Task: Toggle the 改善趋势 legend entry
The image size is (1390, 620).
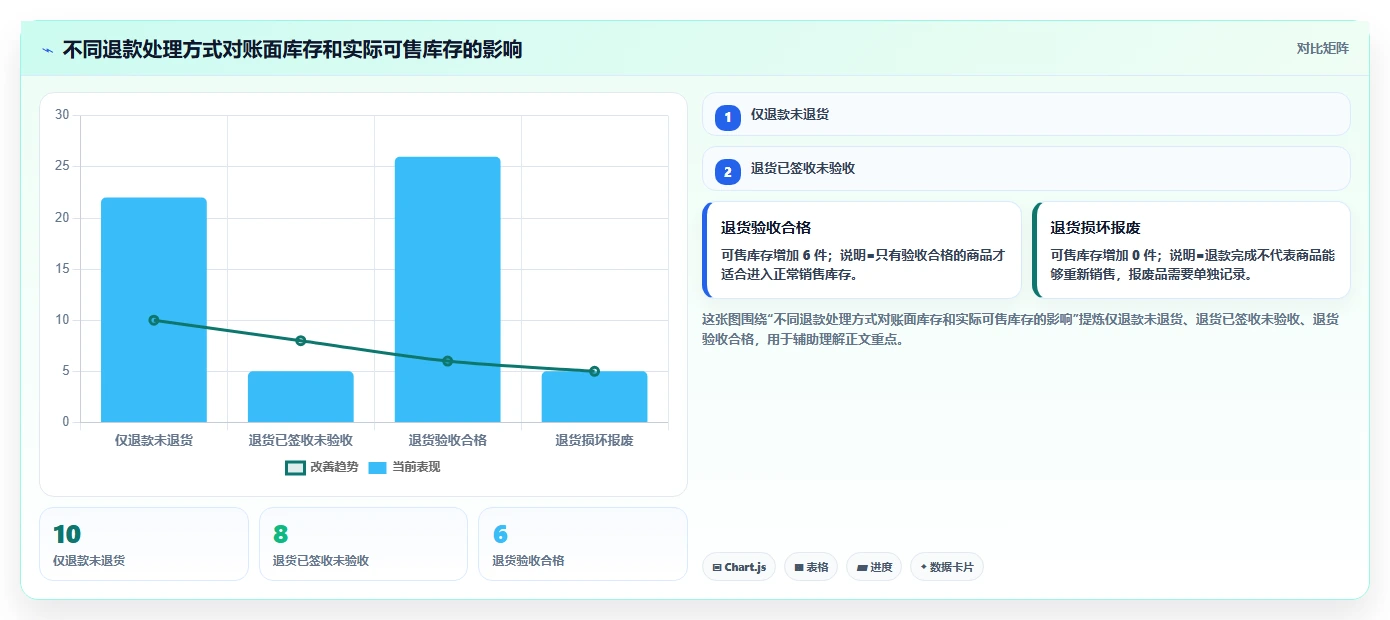Action: pos(322,467)
